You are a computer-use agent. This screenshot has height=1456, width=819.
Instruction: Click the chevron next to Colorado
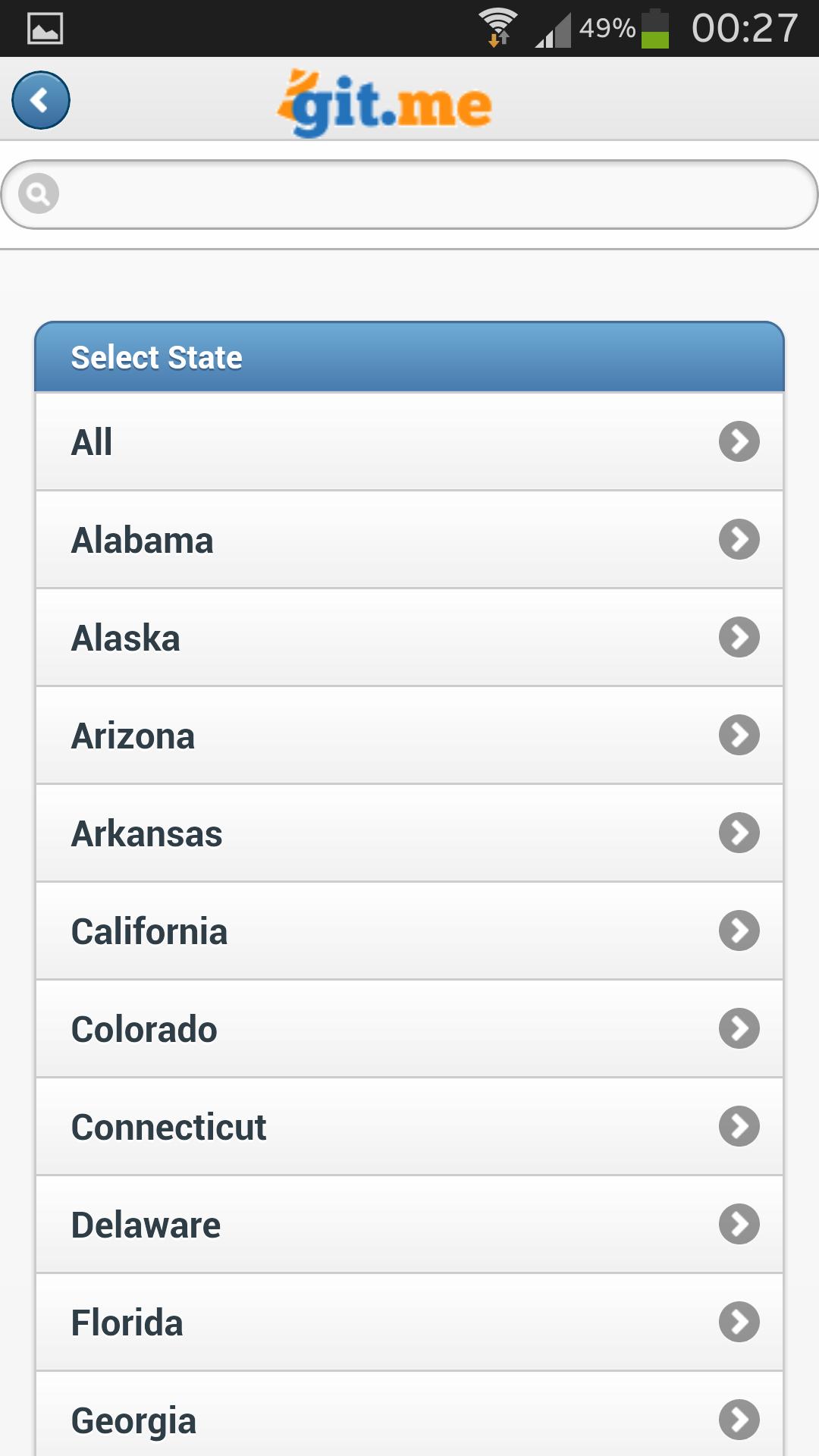point(739,1028)
